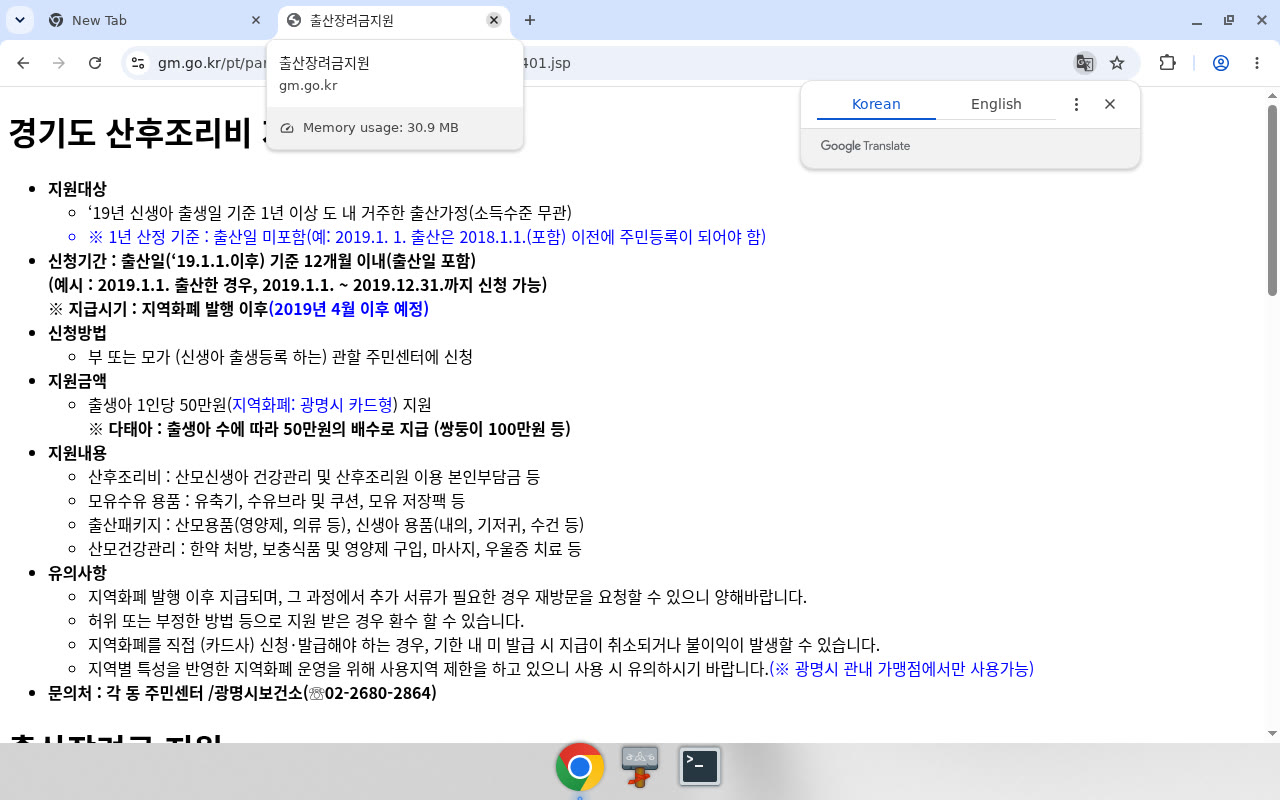Open a new tab with plus button

pos(530,20)
